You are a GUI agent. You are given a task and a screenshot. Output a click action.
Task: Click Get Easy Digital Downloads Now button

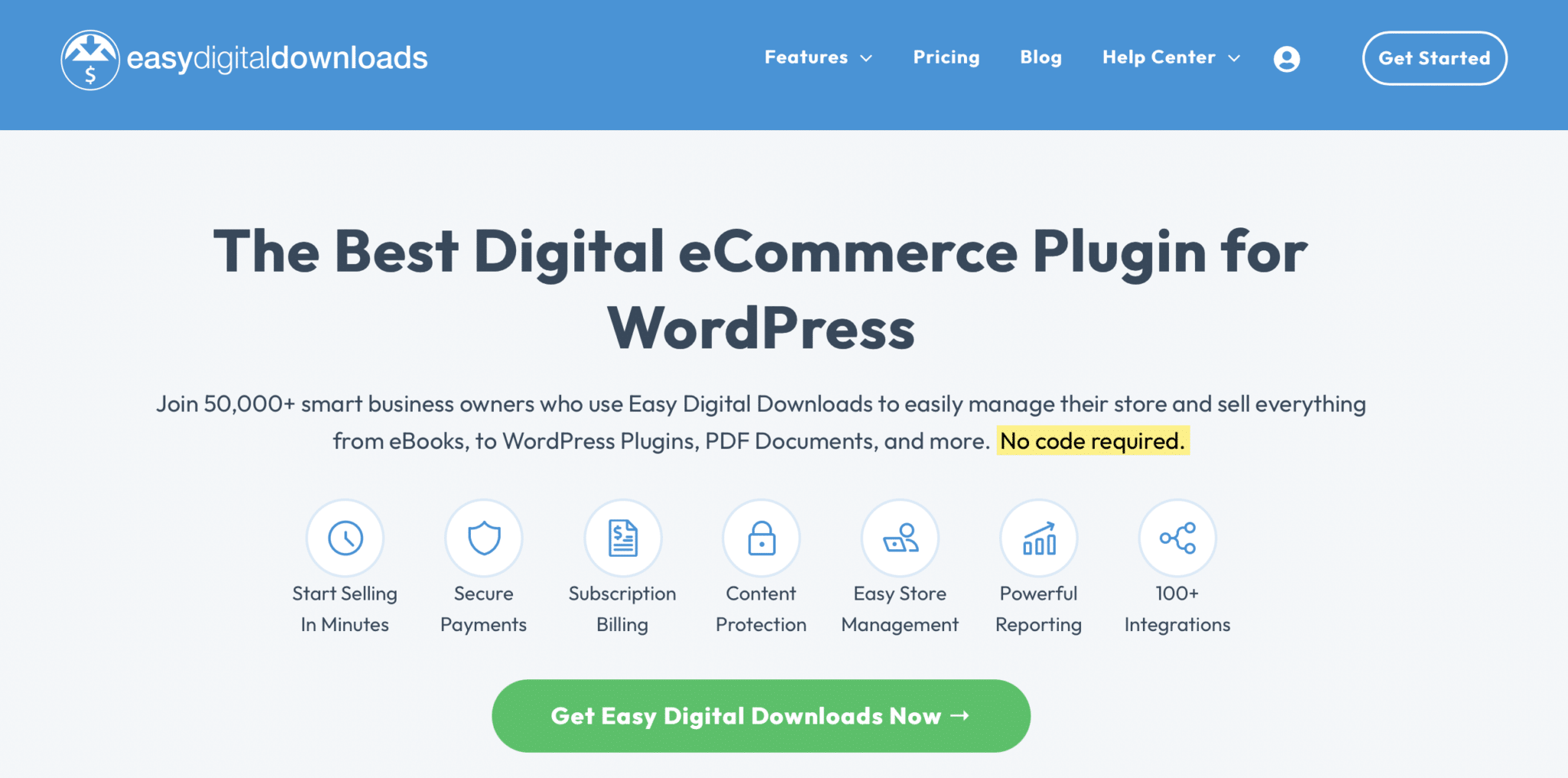761,716
